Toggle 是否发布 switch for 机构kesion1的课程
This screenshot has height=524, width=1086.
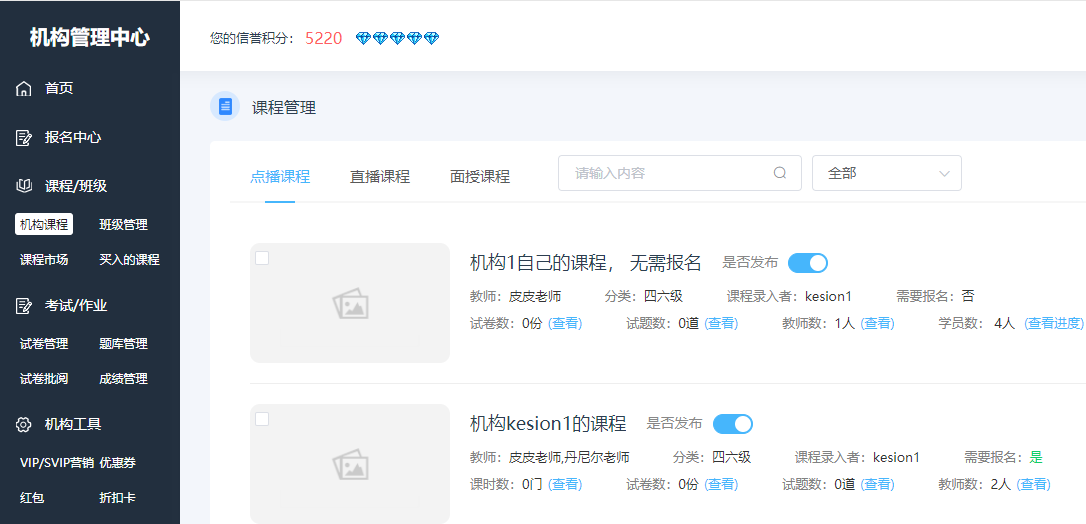pos(732,424)
